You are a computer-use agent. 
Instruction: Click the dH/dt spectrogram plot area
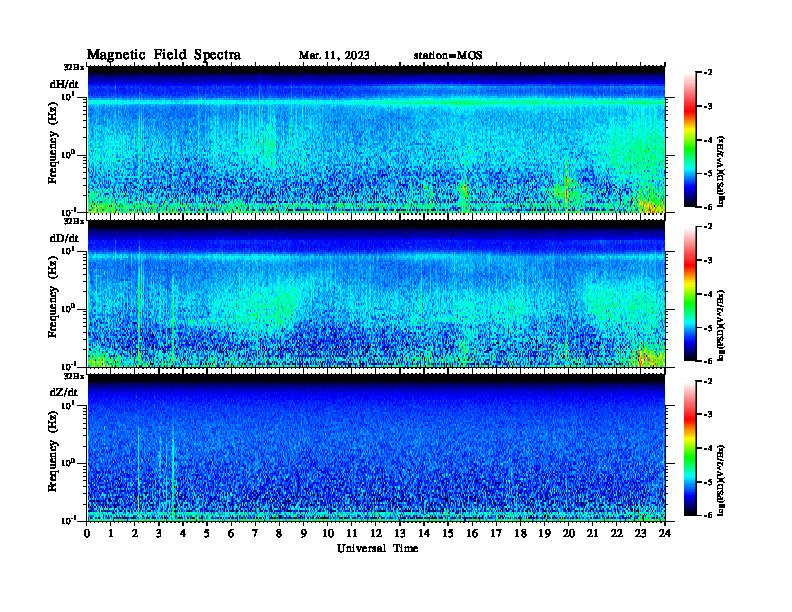(x=376, y=139)
